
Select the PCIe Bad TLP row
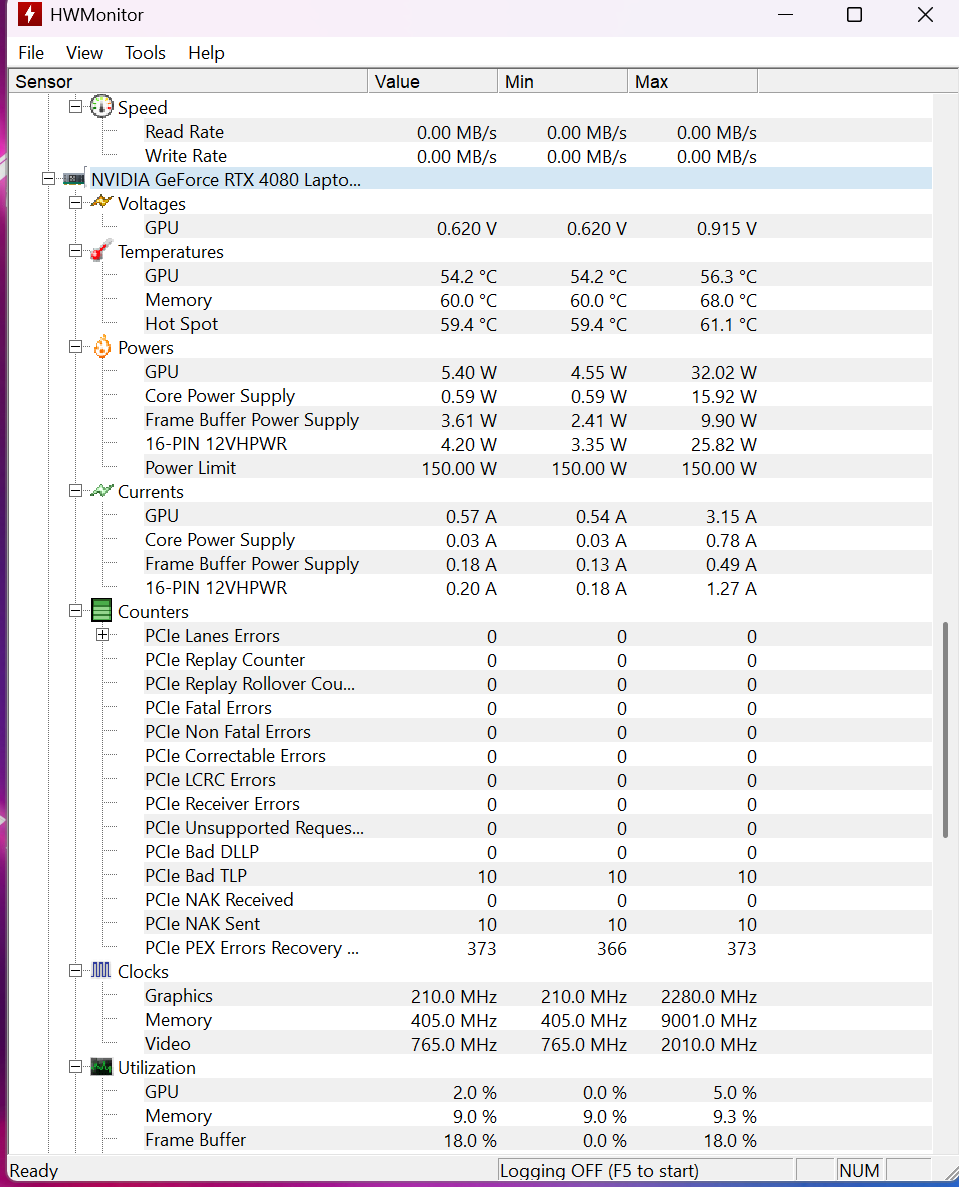(196, 876)
